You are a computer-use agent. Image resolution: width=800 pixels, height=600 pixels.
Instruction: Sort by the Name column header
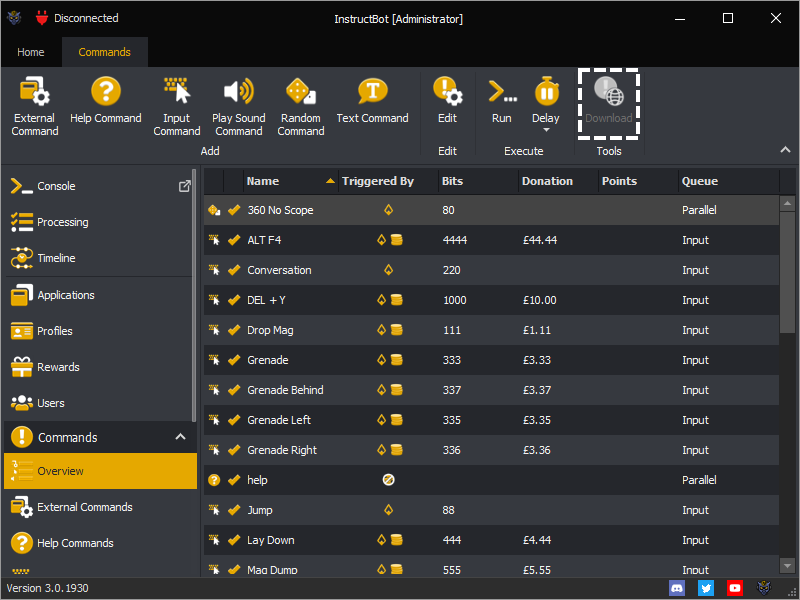[290, 181]
